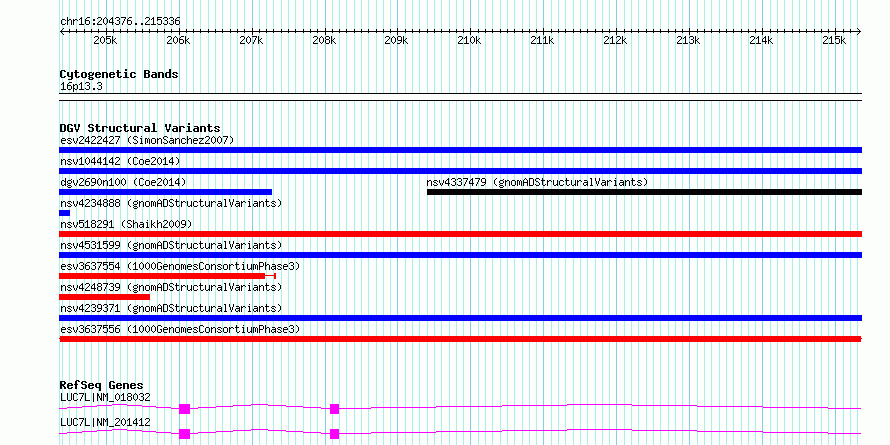Open the nsv4234888 (gnomADStructuralVariants) label
This screenshot has width=890, height=445.
pos(171,203)
